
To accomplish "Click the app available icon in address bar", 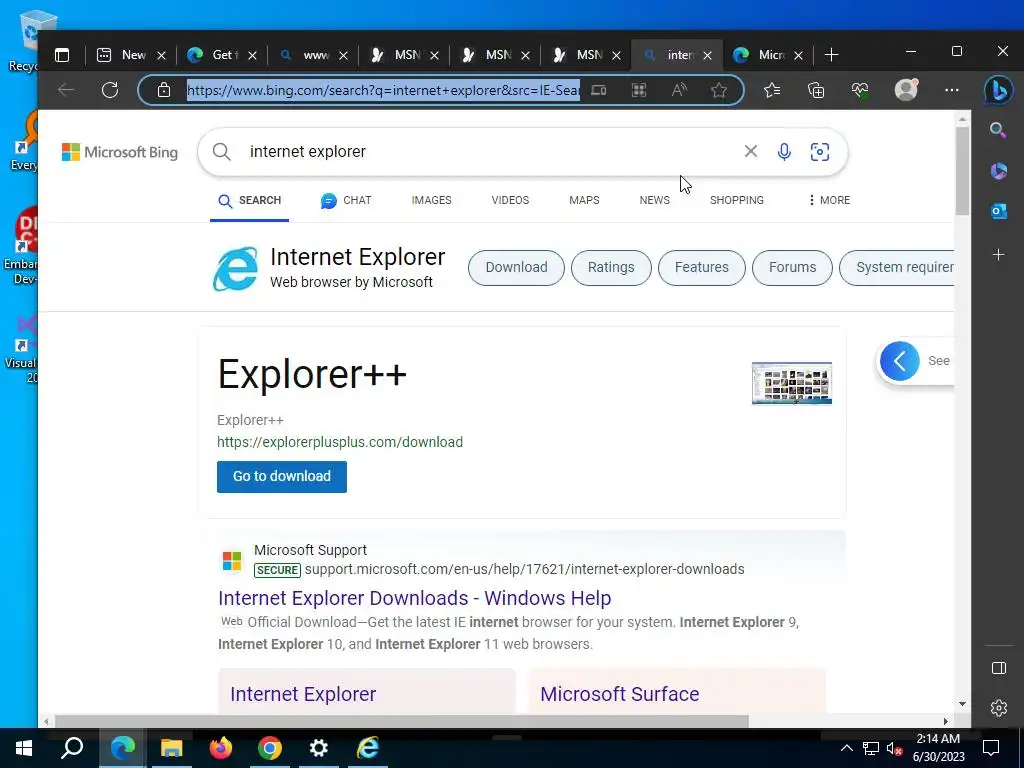I will [599, 90].
